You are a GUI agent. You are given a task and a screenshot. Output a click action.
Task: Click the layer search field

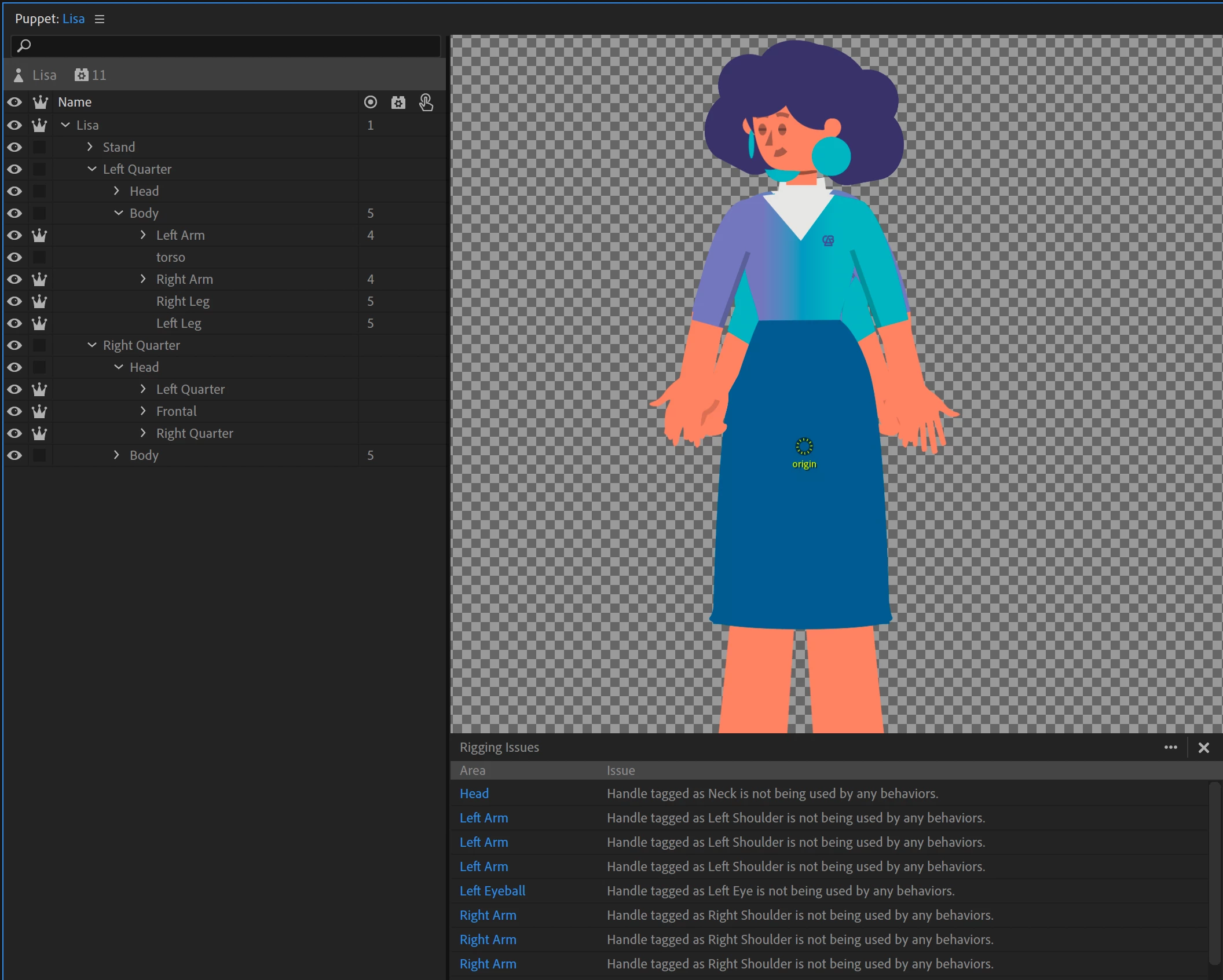pyautogui.click(x=226, y=46)
